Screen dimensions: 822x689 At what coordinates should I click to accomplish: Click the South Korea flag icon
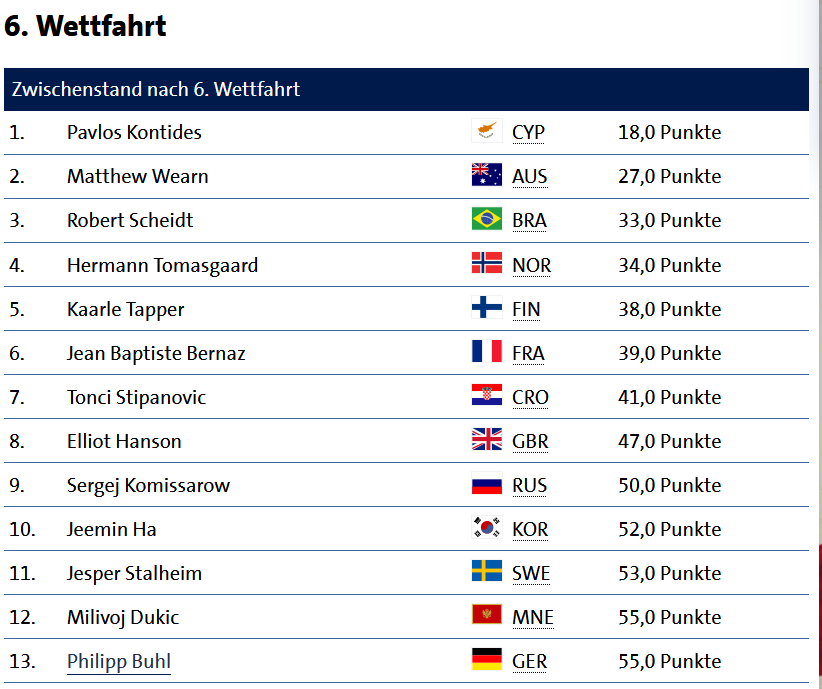tap(487, 527)
